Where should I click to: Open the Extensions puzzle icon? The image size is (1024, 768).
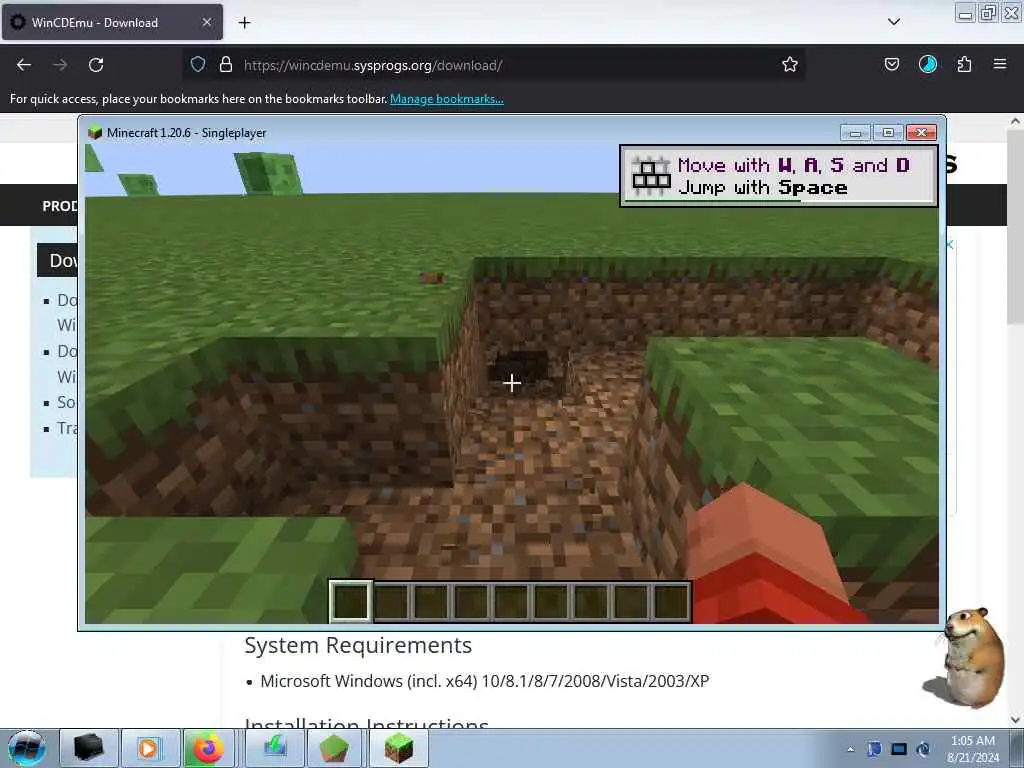click(964, 64)
